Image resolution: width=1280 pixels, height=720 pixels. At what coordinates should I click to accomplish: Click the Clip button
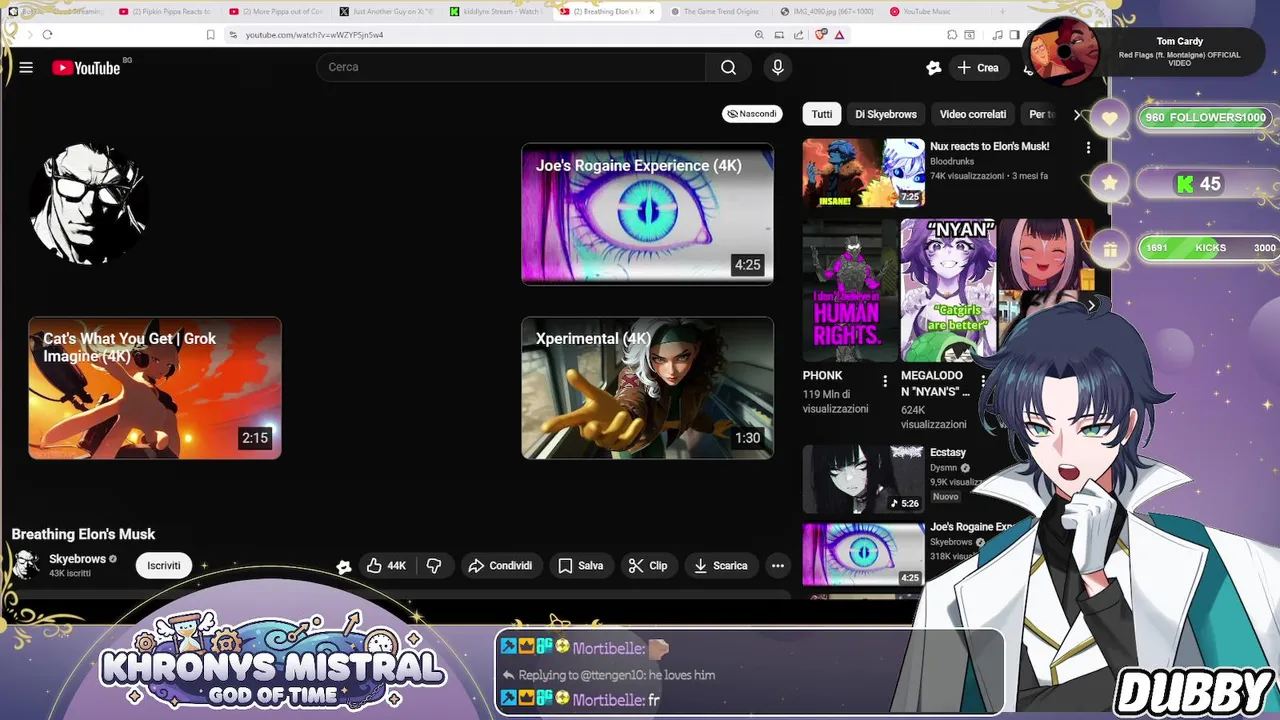tap(648, 566)
